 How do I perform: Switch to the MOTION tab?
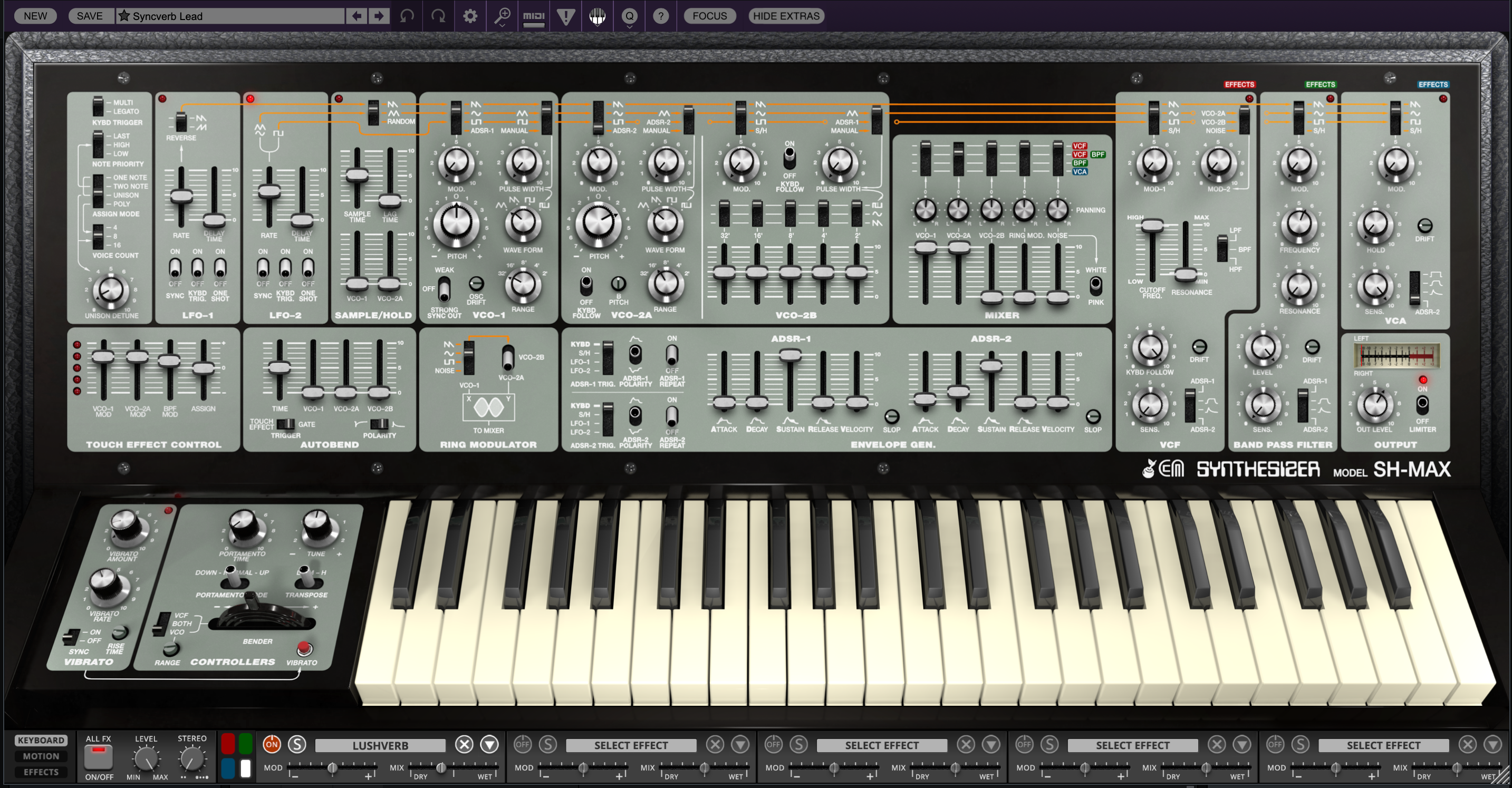tap(41, 756)
